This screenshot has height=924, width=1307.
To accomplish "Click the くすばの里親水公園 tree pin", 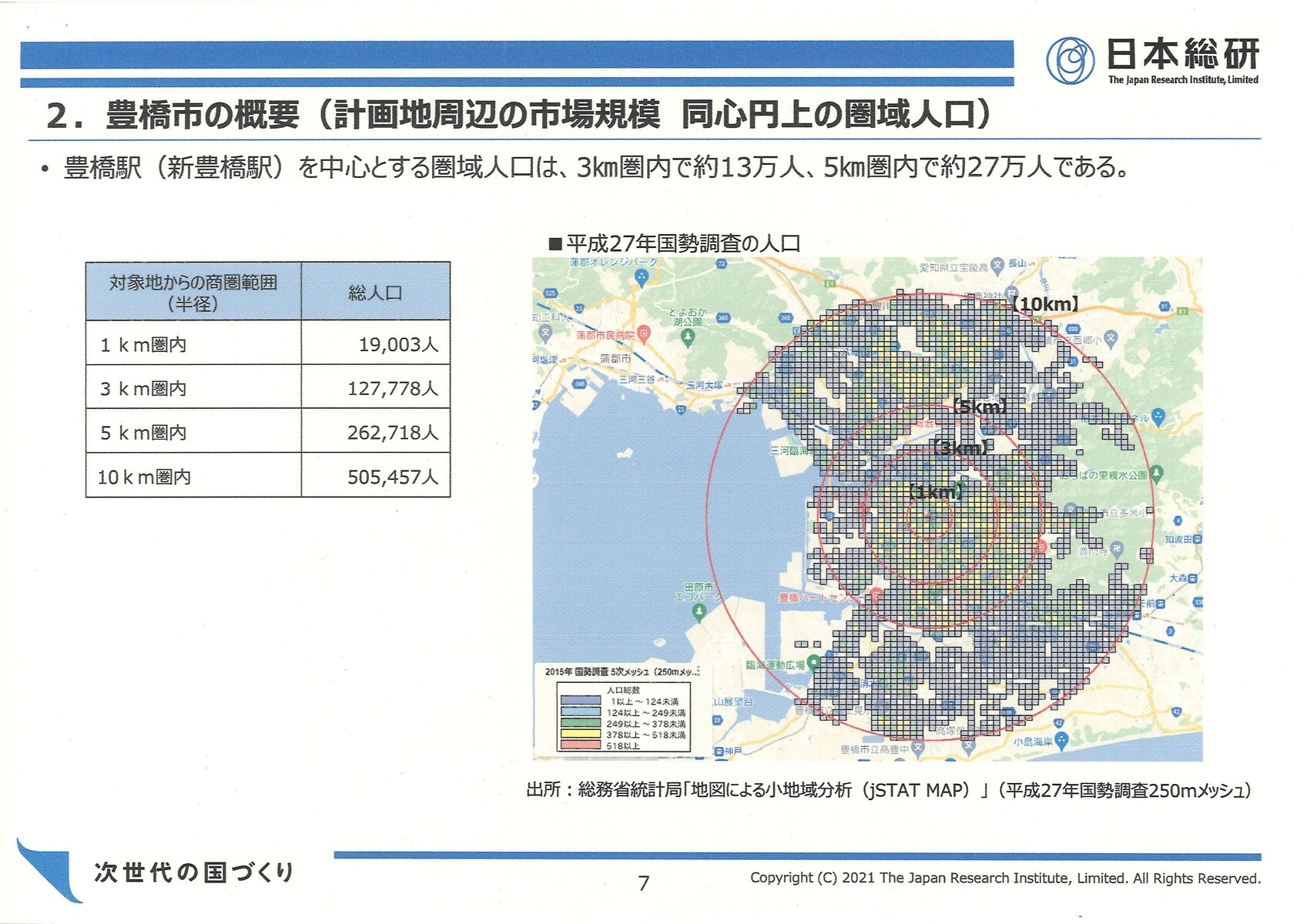I will [x=1158, y=474].
